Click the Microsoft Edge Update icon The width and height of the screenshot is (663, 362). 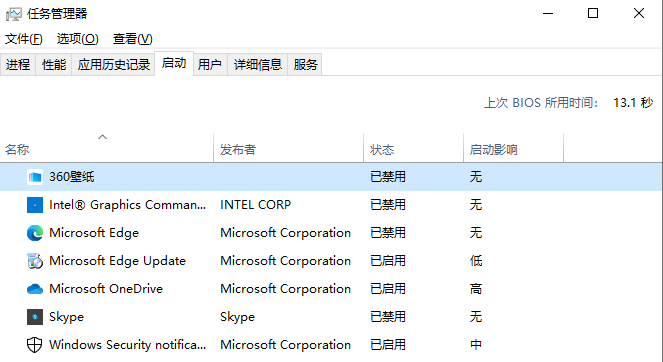(35, 261)
